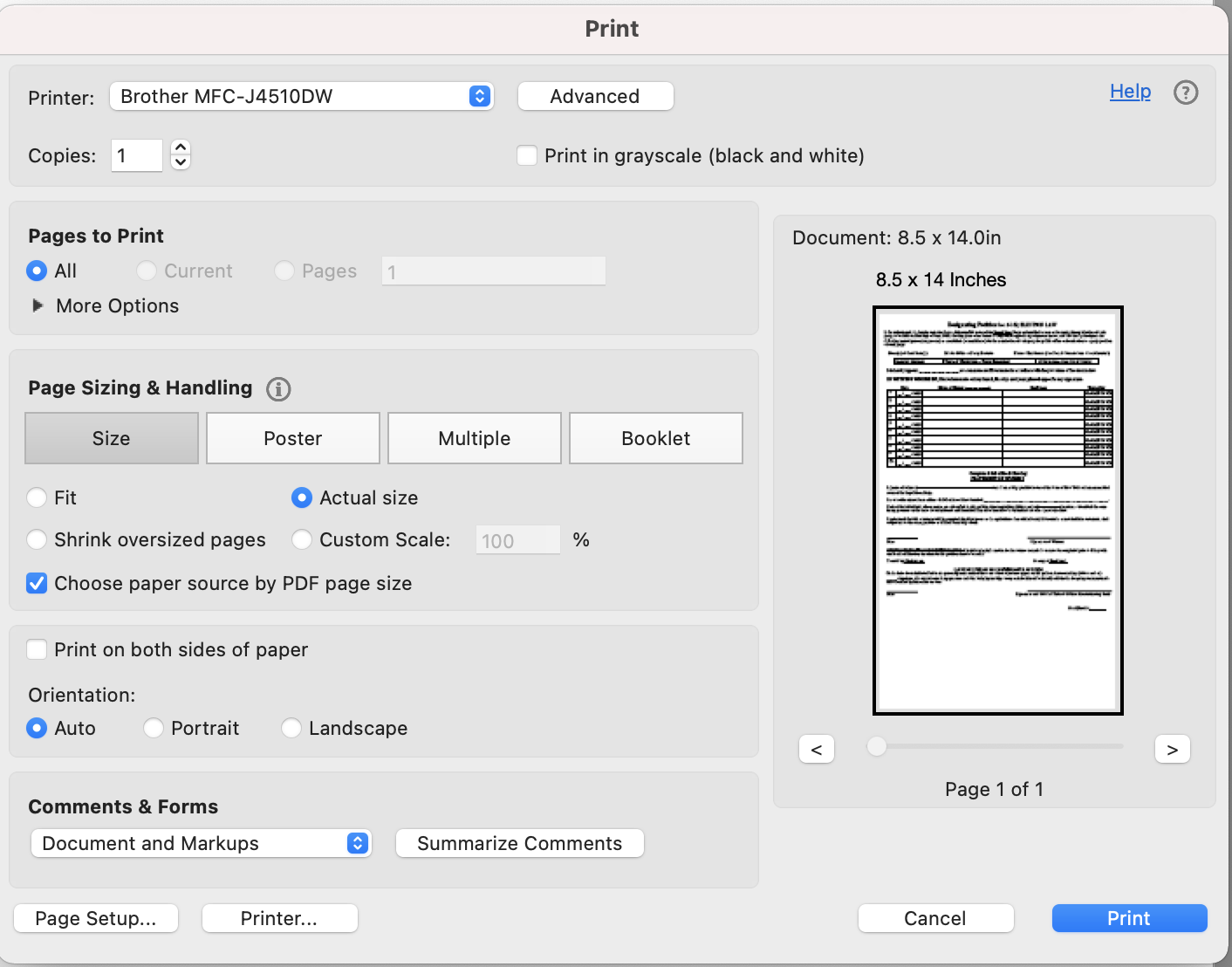
Task: Click the Advanced button
Action: pos(595,96)
